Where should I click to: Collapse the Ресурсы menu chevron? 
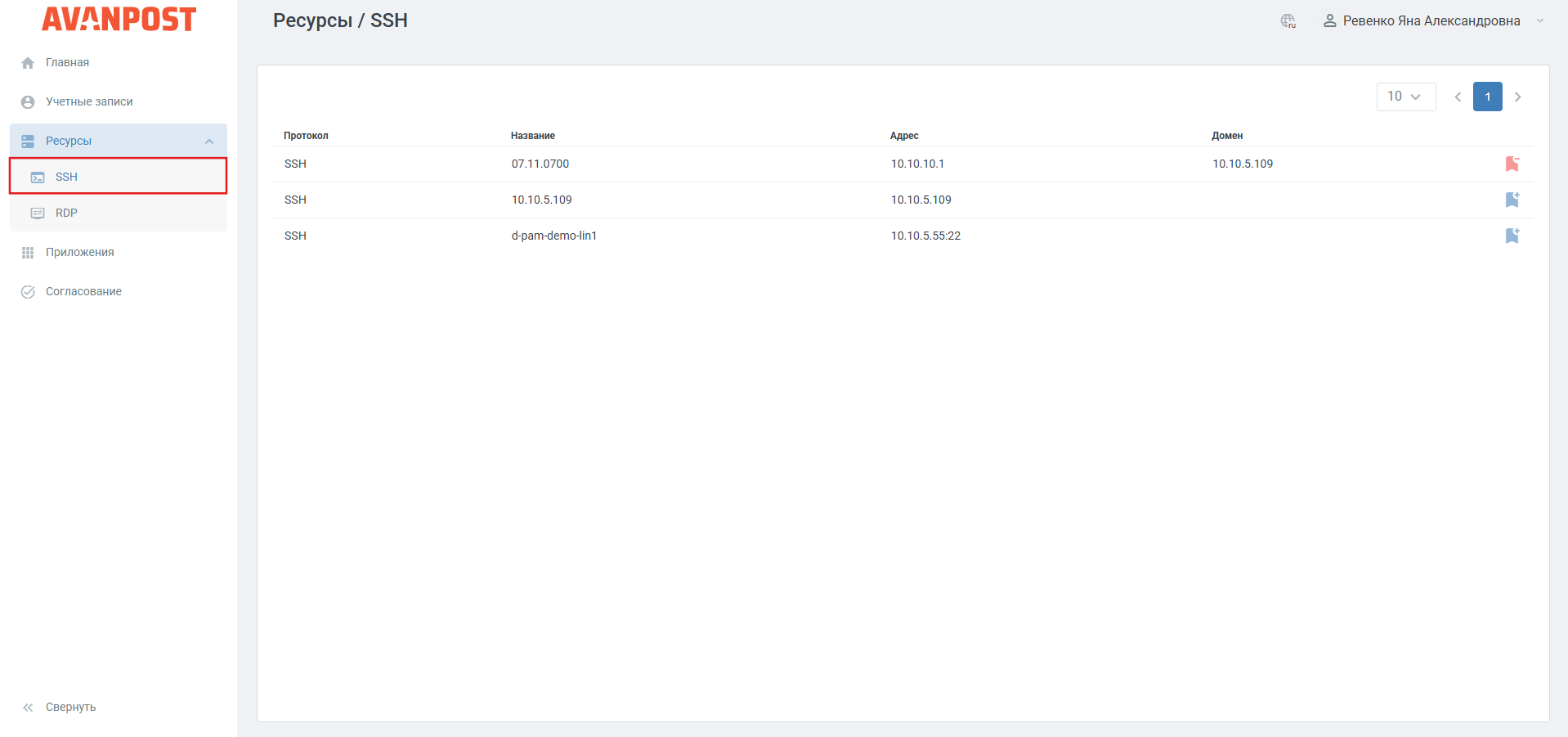coord(209,142)
